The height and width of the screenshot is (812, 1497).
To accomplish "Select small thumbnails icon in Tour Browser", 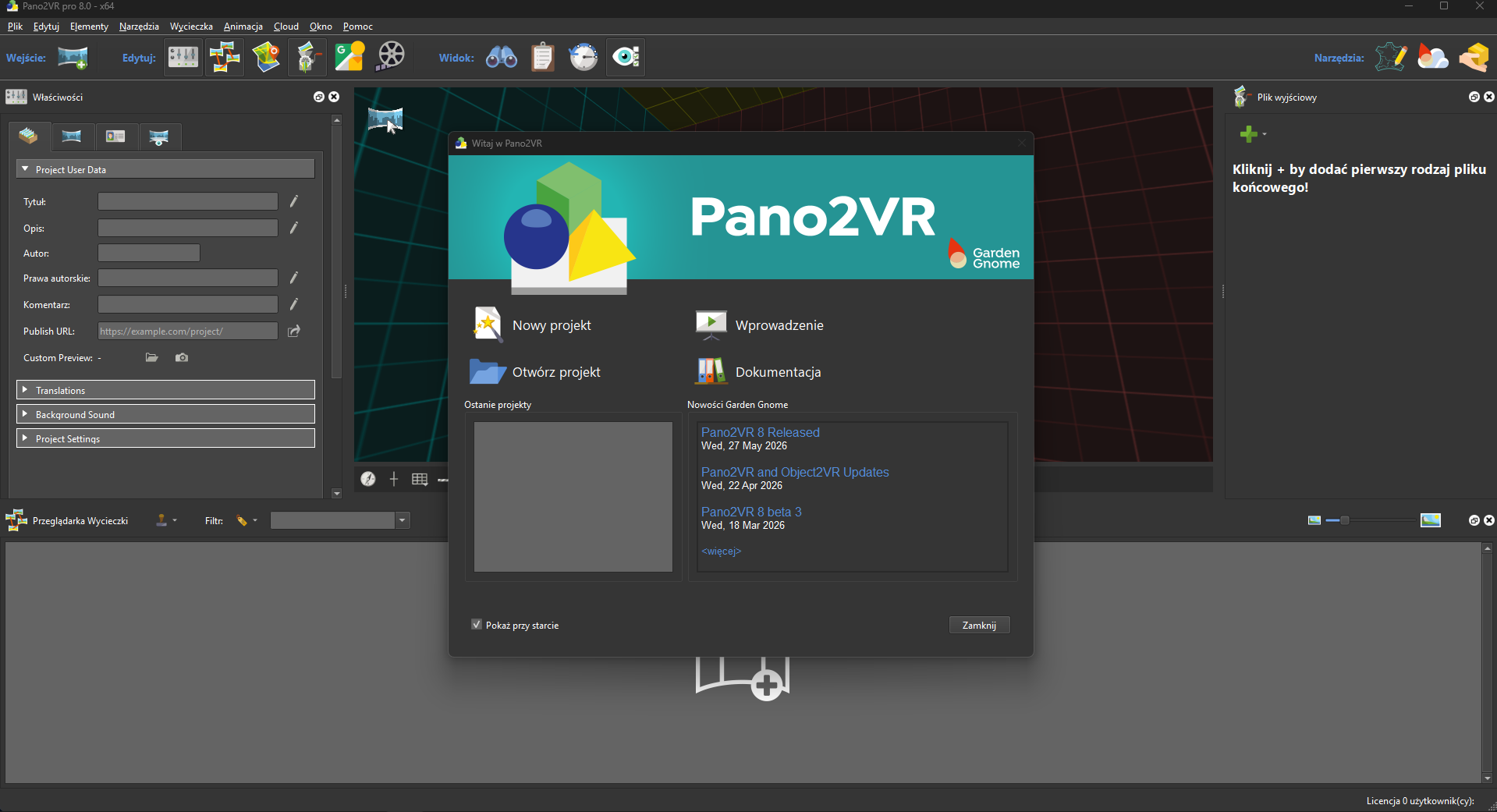I will coord(1314,520).
